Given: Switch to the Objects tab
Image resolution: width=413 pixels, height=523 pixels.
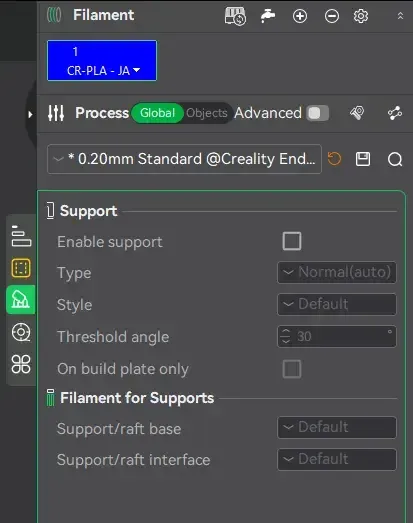Looking at the screenshot, I should pyautogui.click(x=207, y=113).
